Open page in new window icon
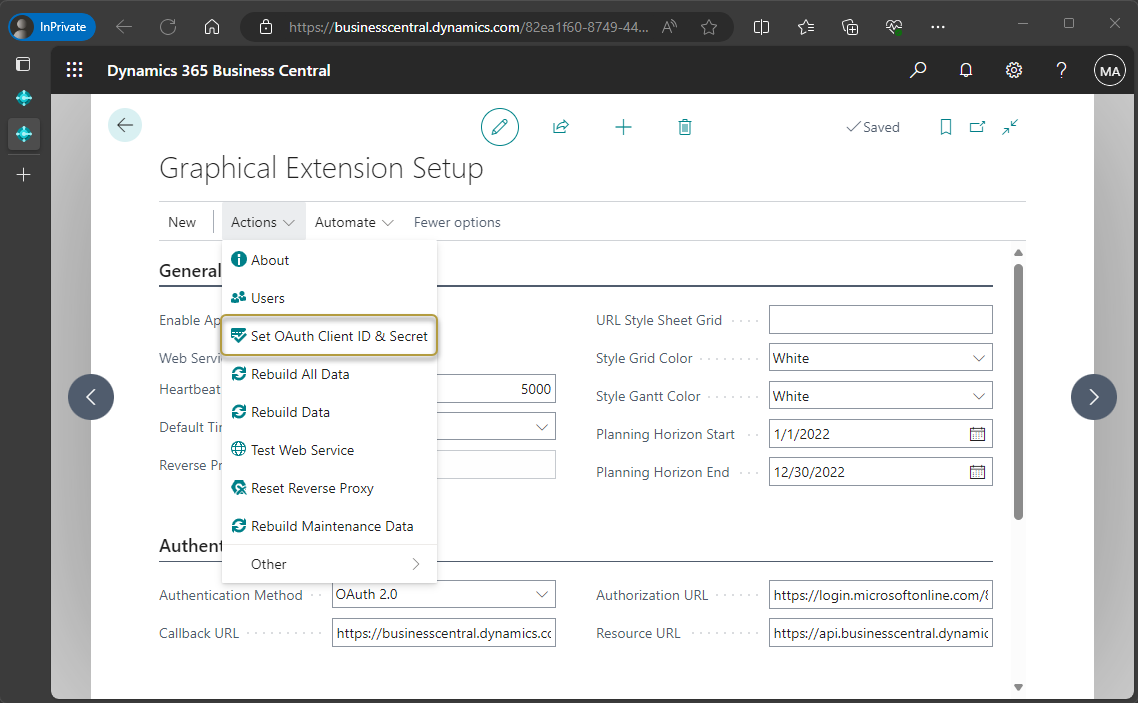 pyautogui.click(x=977, y=127)
